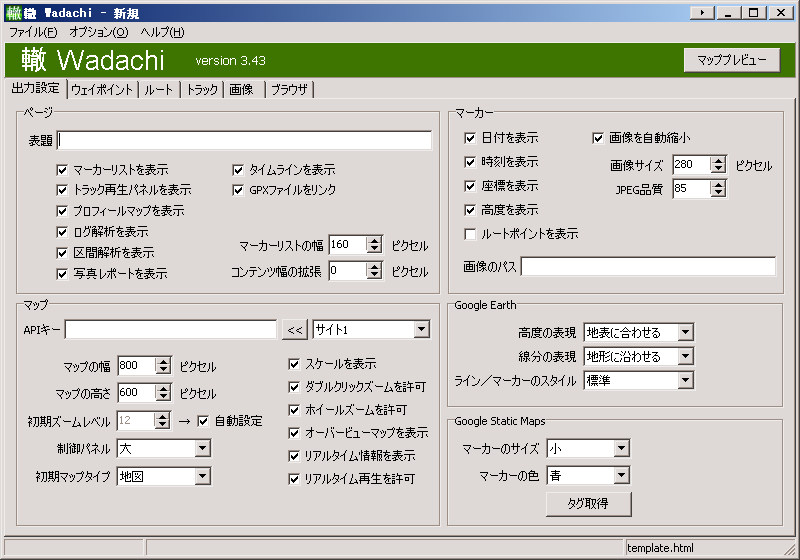Select the 出力設定 tab
The height and width of the screenshot is (560, 800).
36,88
